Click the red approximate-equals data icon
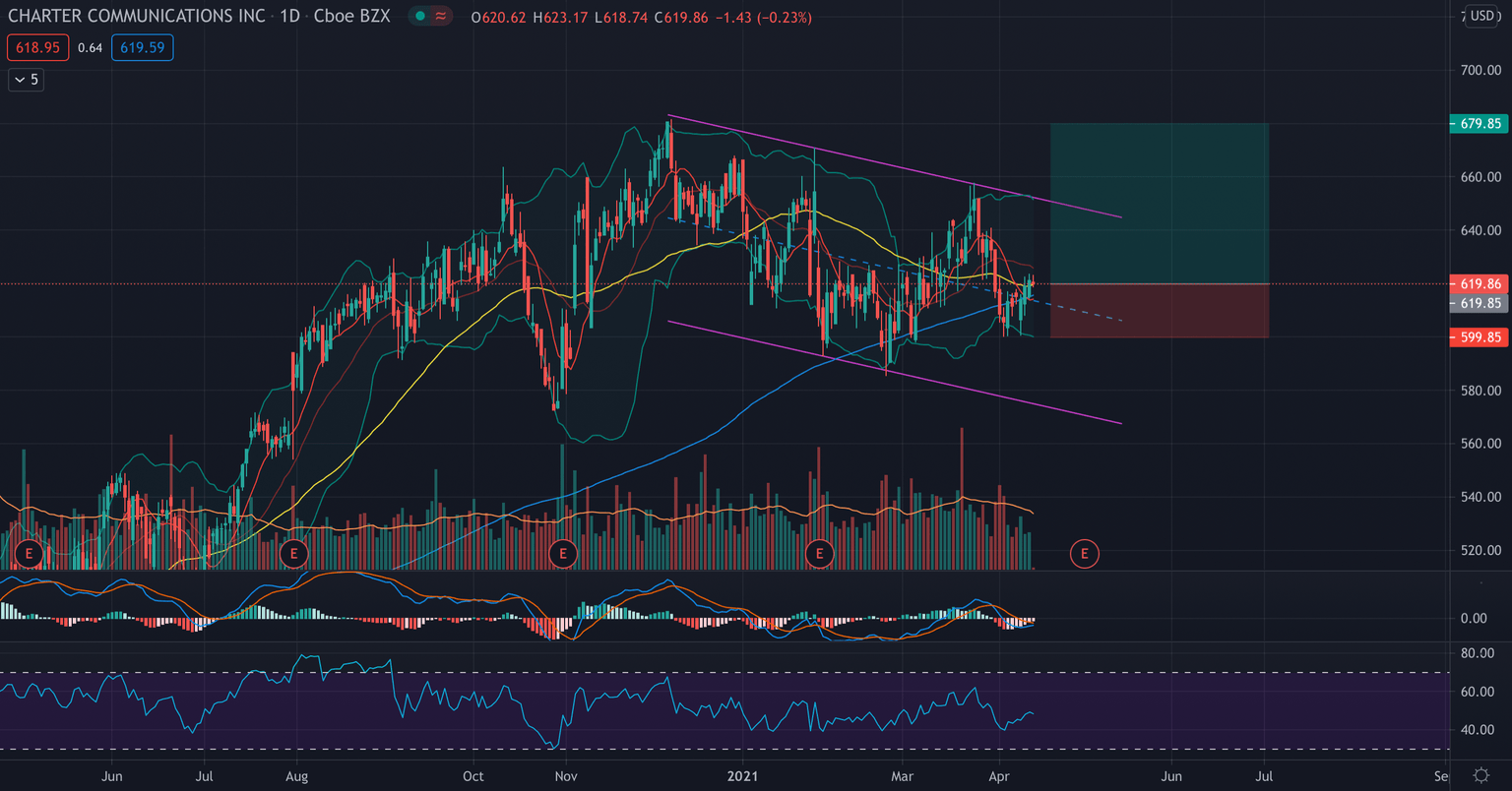 (441, 17)
